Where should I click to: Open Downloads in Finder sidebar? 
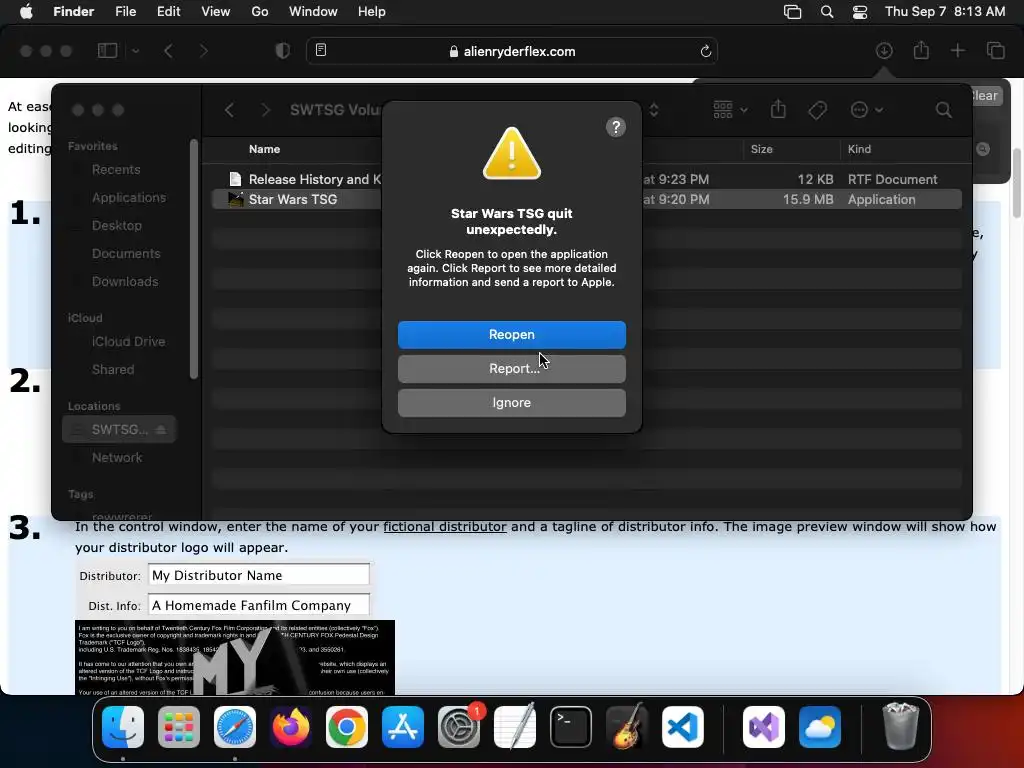[125, 281]
